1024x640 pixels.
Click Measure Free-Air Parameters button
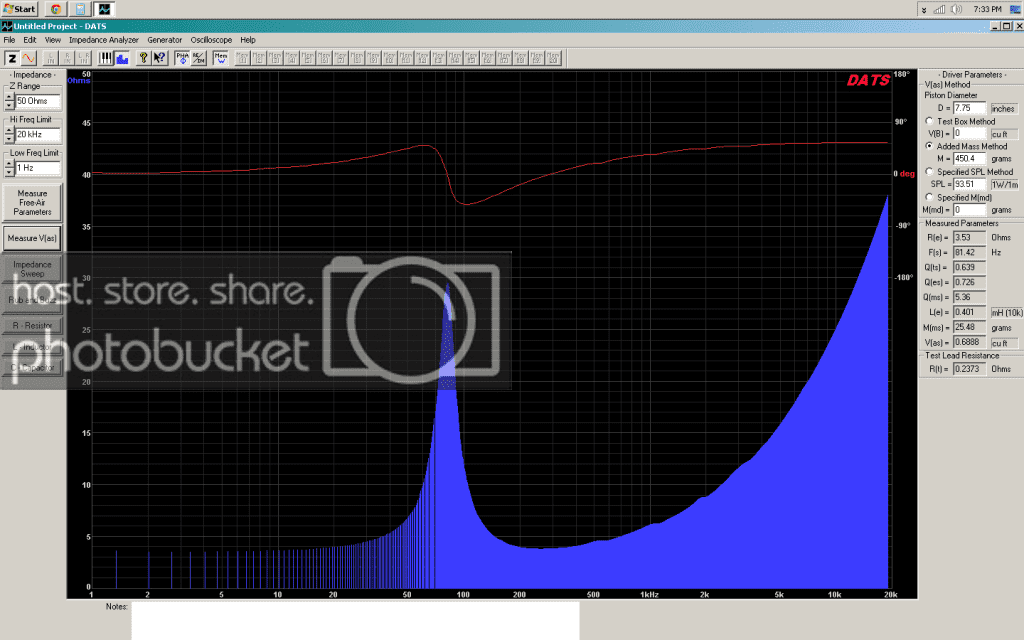[x=33, y=202]
